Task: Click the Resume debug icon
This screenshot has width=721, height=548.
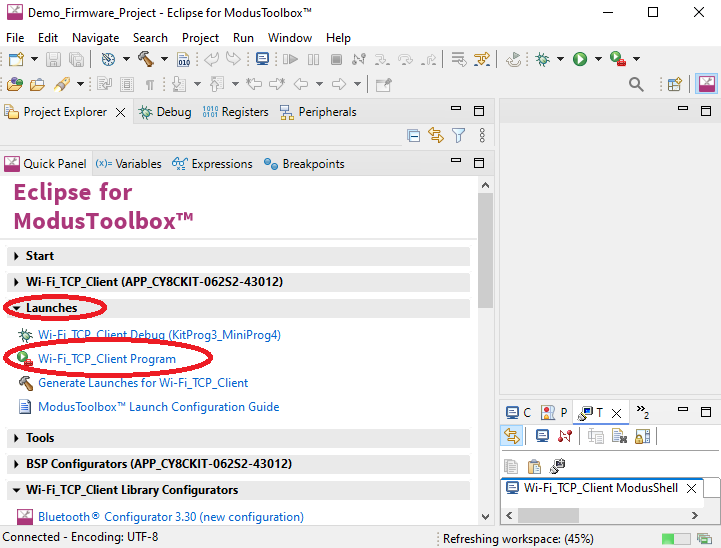Action: [290, 59]
